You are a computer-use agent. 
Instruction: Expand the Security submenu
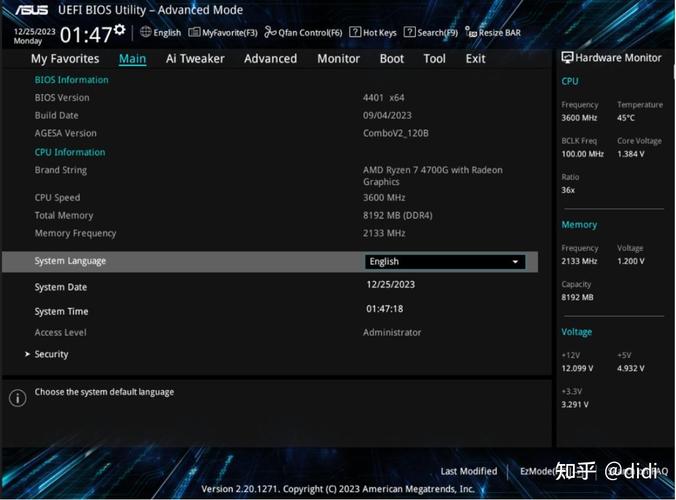click(51, 354)
